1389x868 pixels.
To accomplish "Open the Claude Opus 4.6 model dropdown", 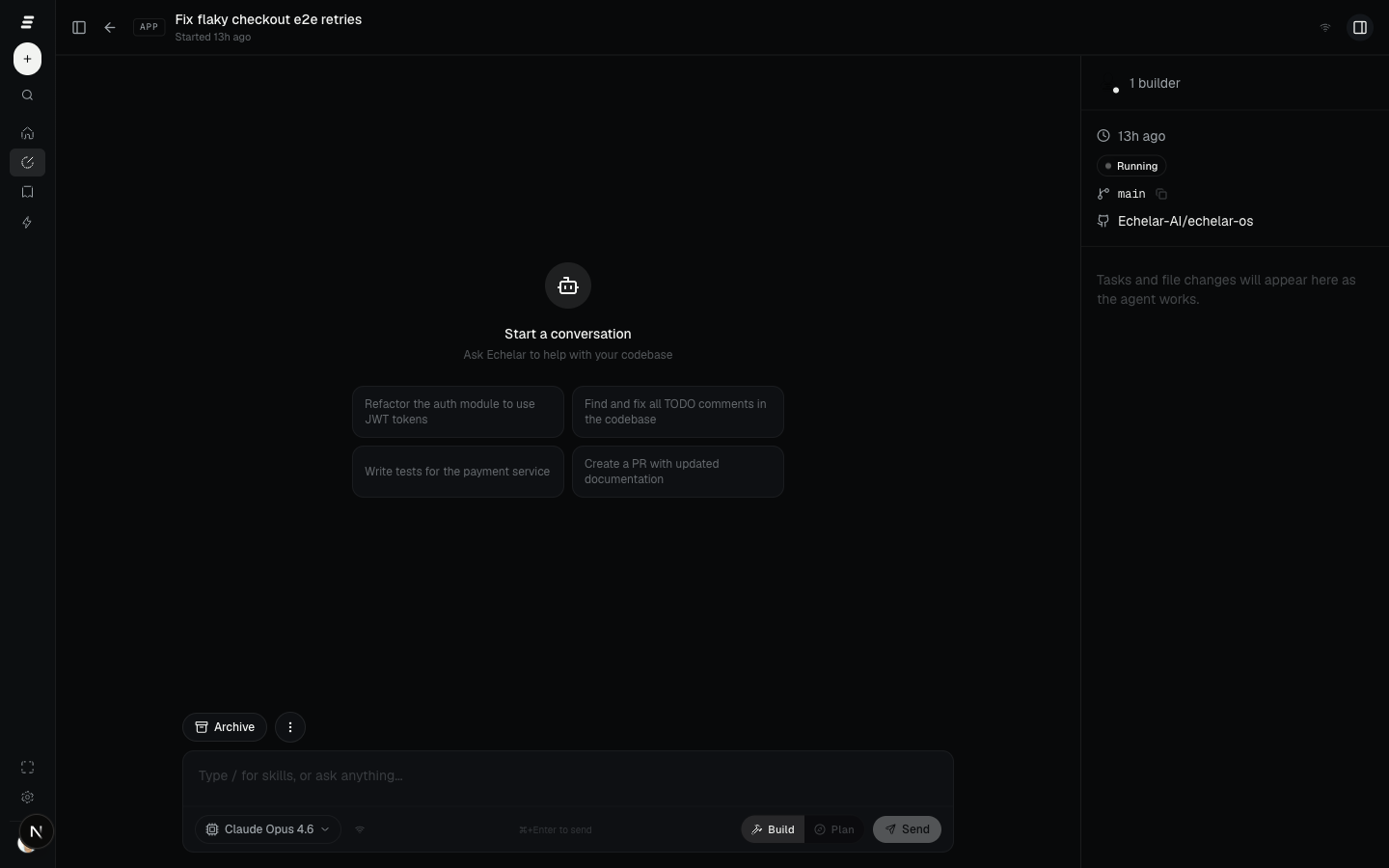I will (268, 829).
